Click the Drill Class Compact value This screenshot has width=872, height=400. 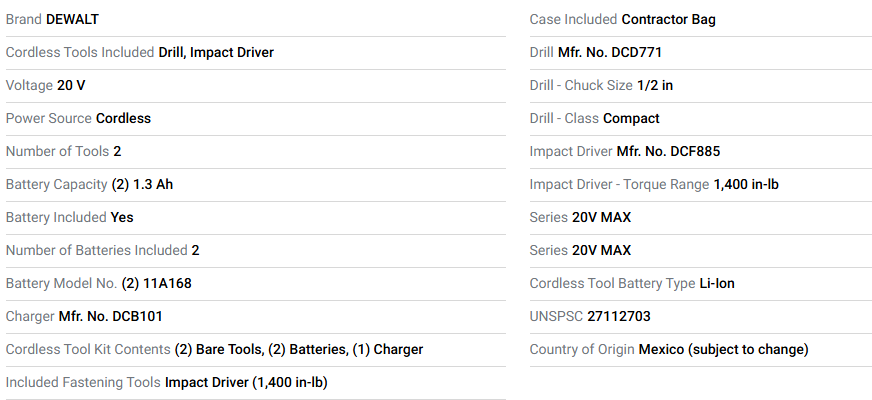pyautogui.click(x=631, y=118)
